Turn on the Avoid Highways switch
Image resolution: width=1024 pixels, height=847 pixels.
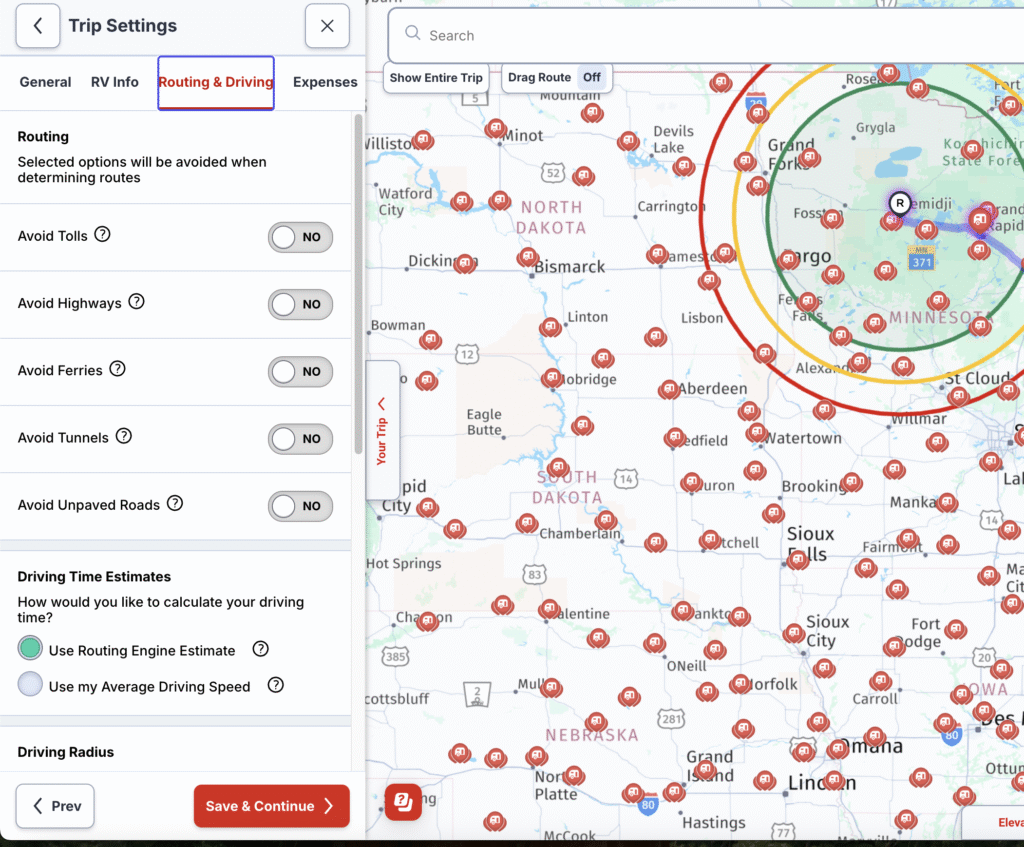[x=300, y=304]
